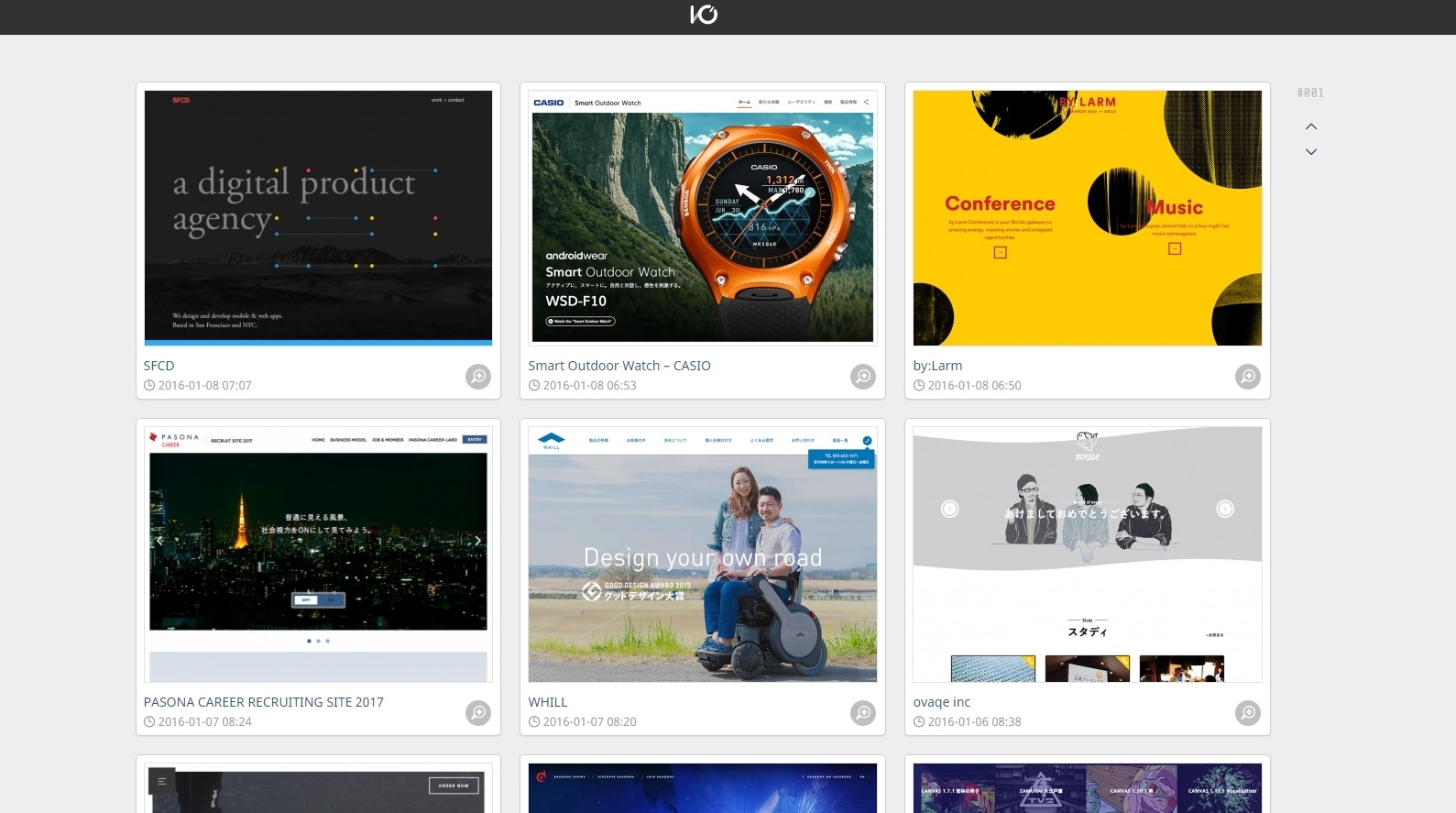Open zoom icon on ovaqe inc card
This screenshot has height=813, width=1456.
coord(1248,713)
